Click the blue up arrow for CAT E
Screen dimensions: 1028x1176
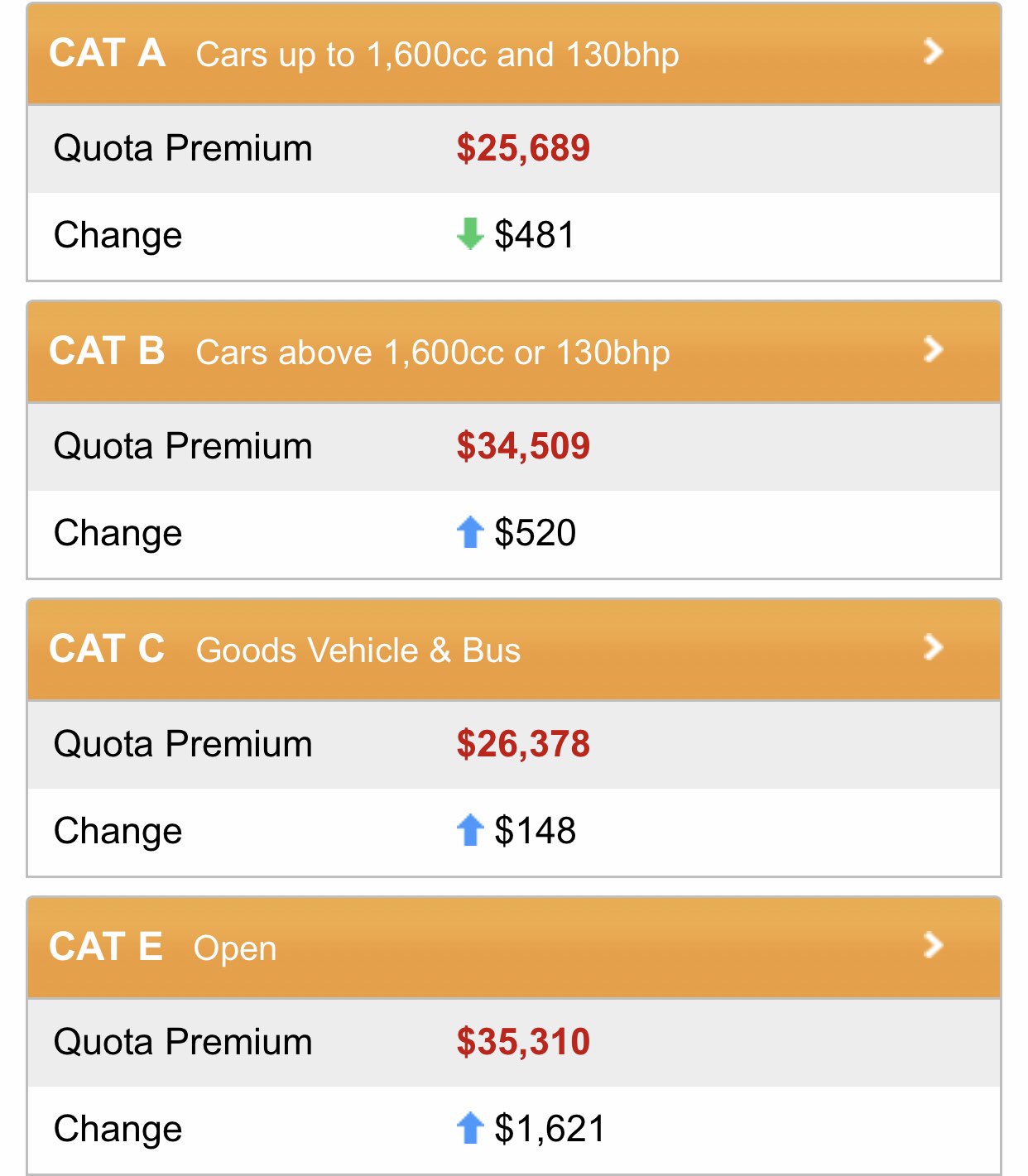(470, 1128)
